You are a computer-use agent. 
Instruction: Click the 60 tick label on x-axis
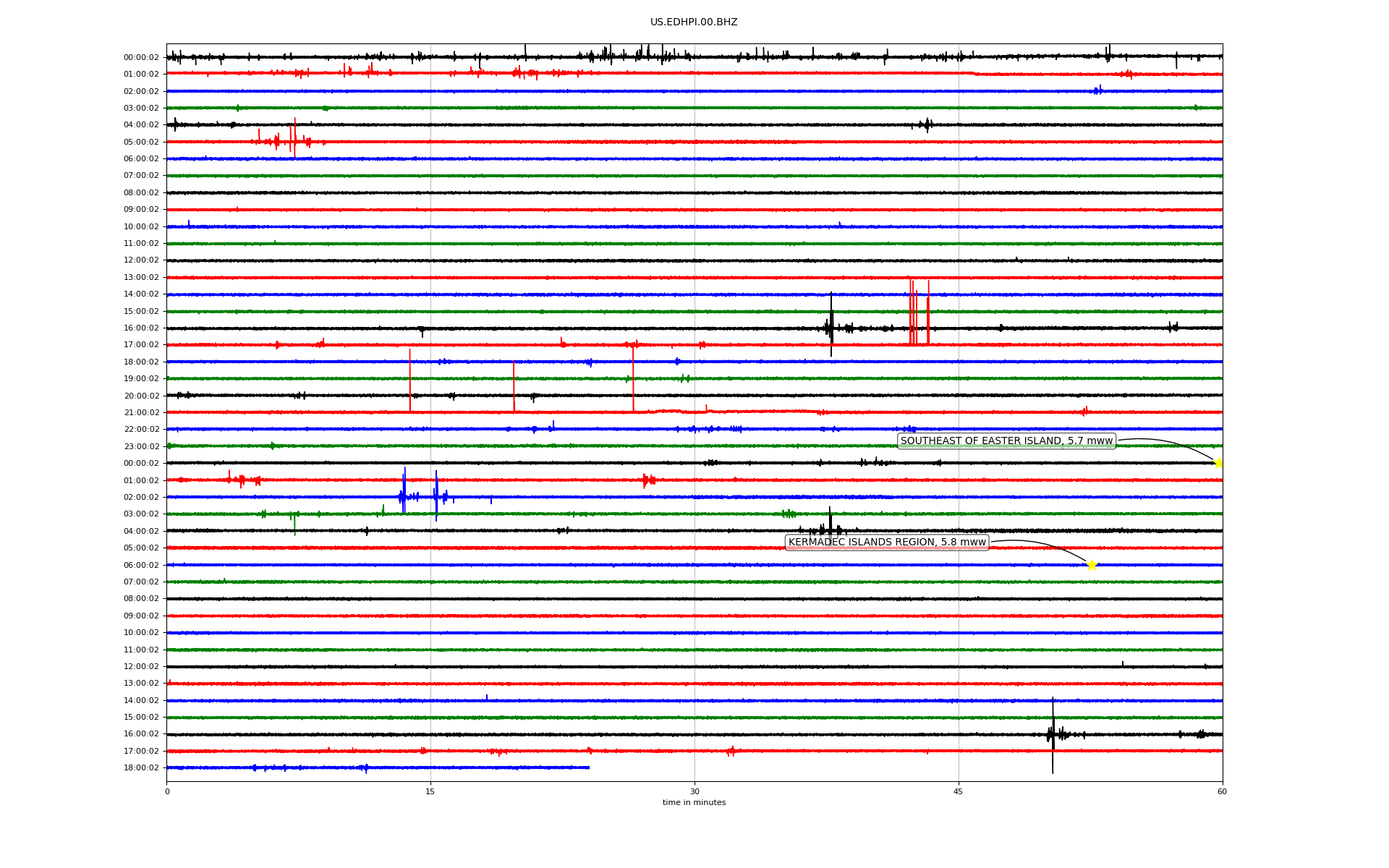[x=1222, y=791]
